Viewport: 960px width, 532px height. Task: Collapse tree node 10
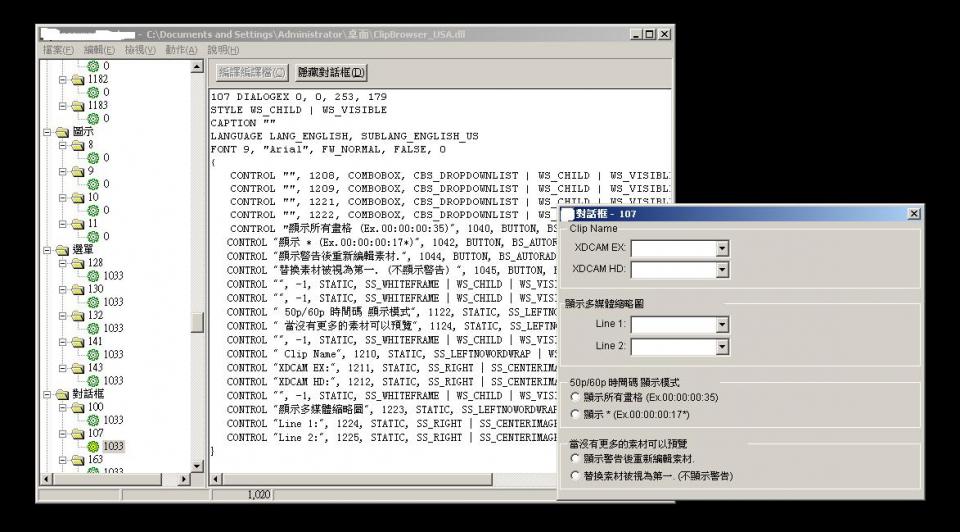tap(62, 198)
